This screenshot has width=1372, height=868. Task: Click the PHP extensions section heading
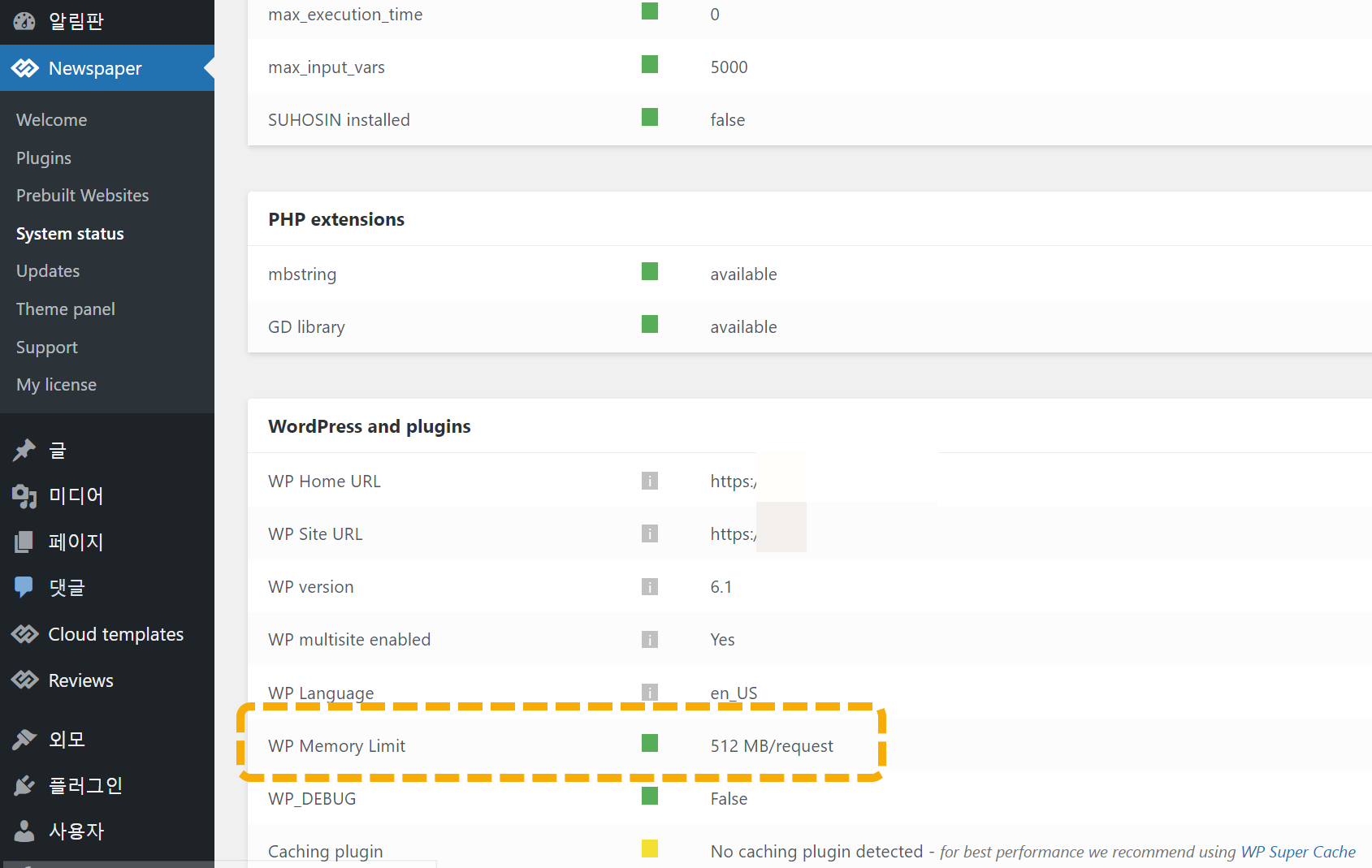336,219
